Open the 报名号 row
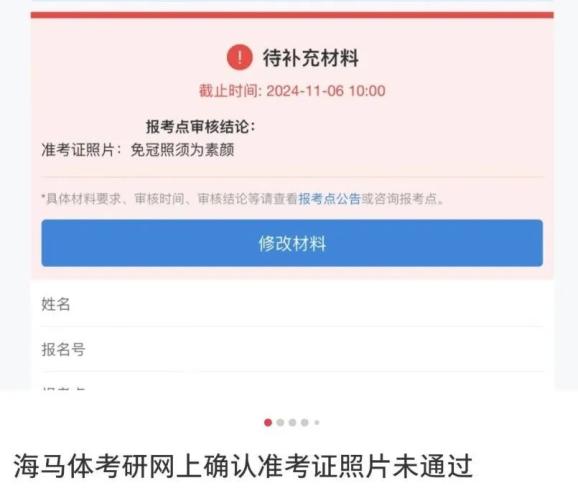The height and width of the screenshot is (488, 578). click(292, 349)
